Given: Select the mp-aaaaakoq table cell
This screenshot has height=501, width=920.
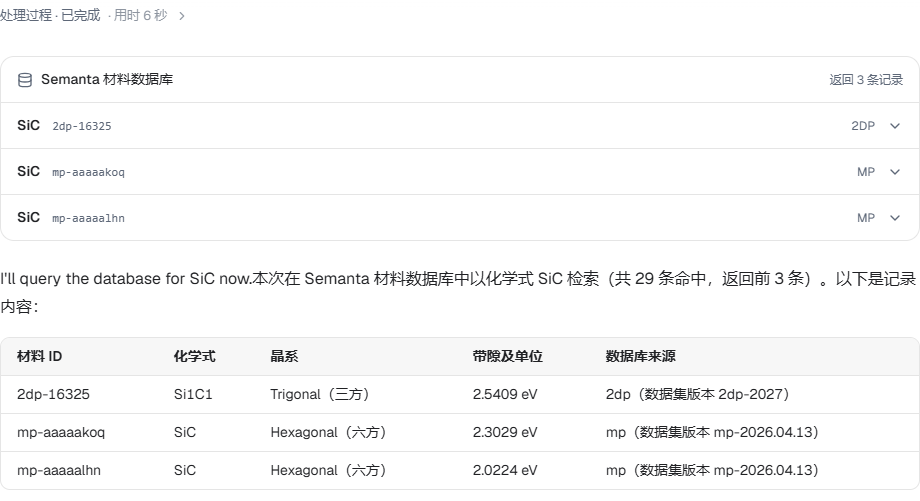Looking at the screenshot, I should [x=61, y=432].
